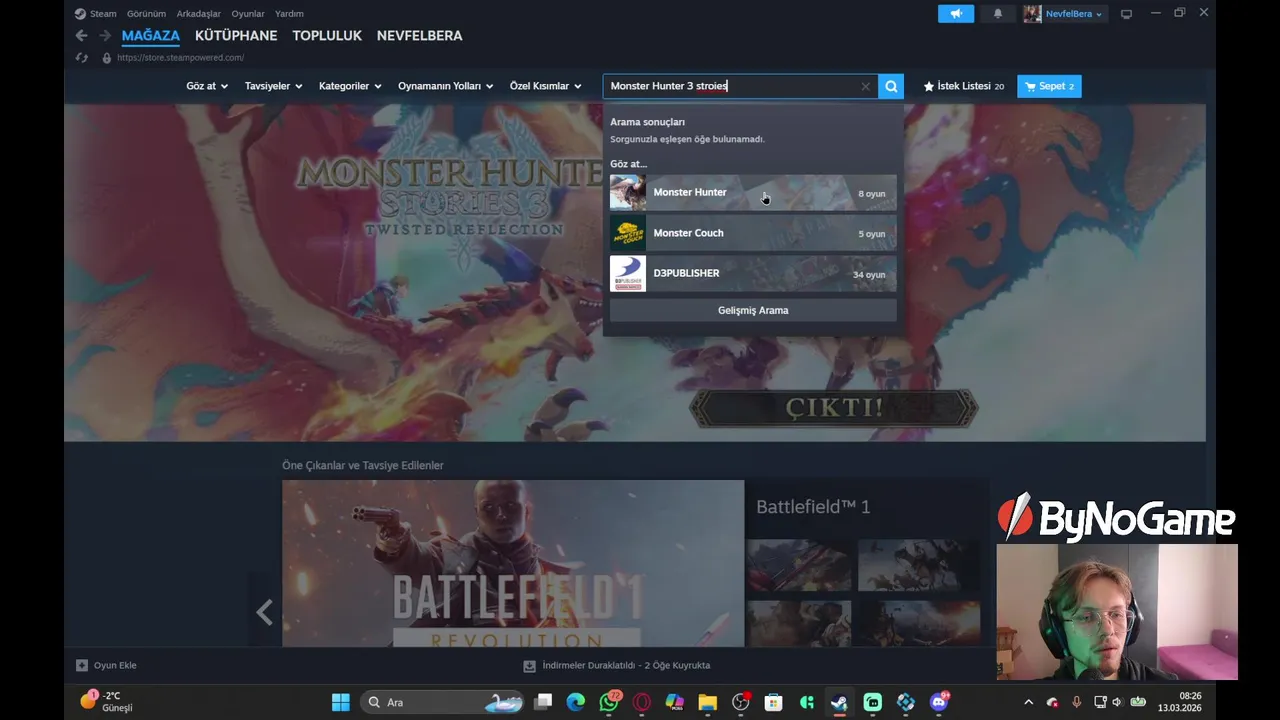Open the Steam menu

95,14
